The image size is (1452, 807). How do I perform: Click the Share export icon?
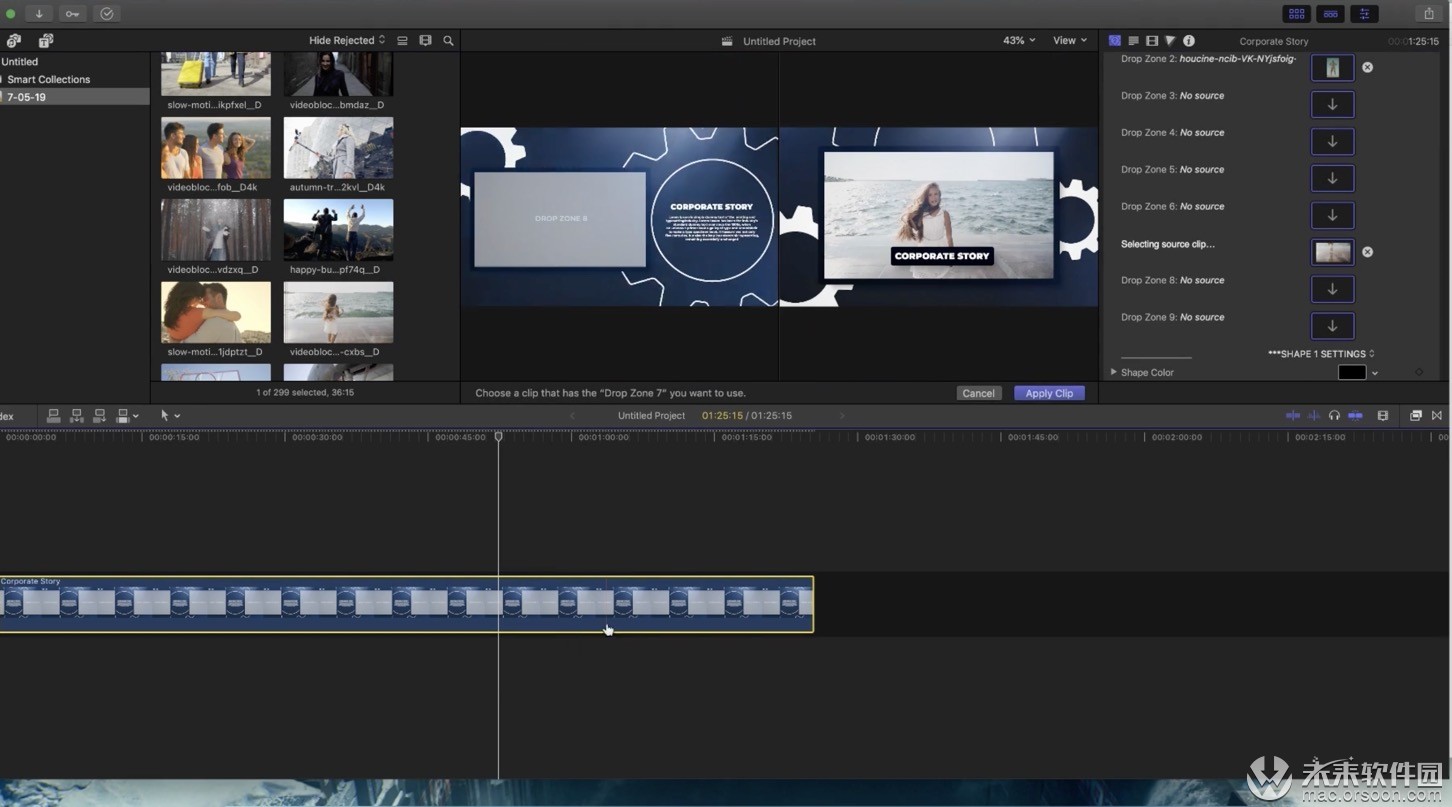pyautogui.click(x=1428, y=13)
